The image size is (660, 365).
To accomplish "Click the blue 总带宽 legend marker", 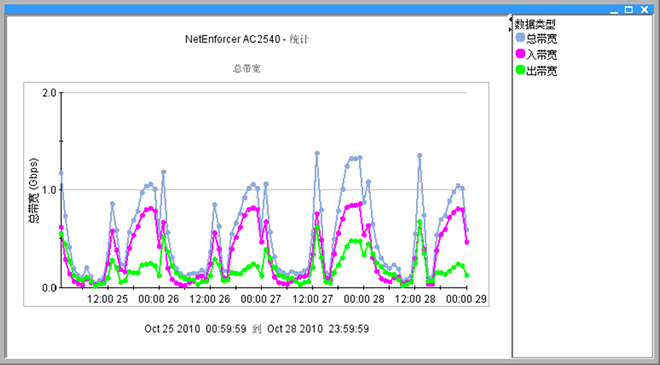I will pos(520,38).
